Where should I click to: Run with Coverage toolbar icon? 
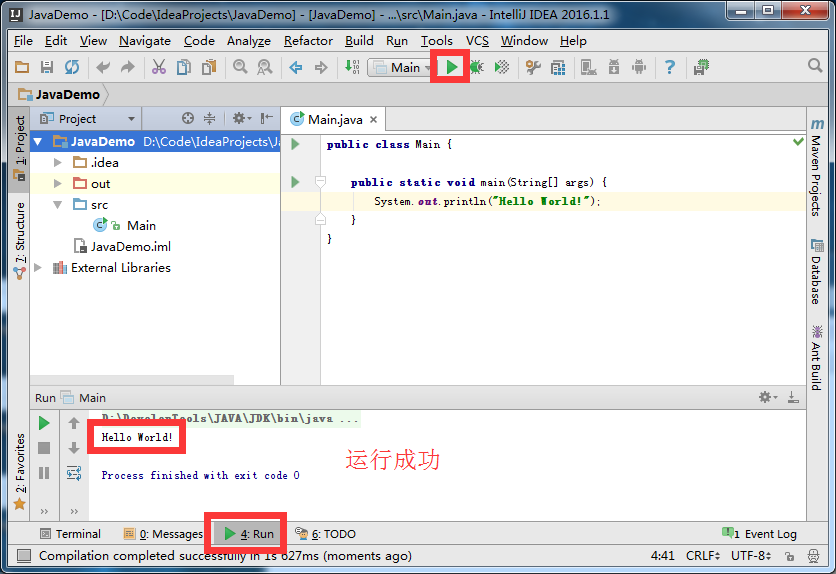point(502,67)
